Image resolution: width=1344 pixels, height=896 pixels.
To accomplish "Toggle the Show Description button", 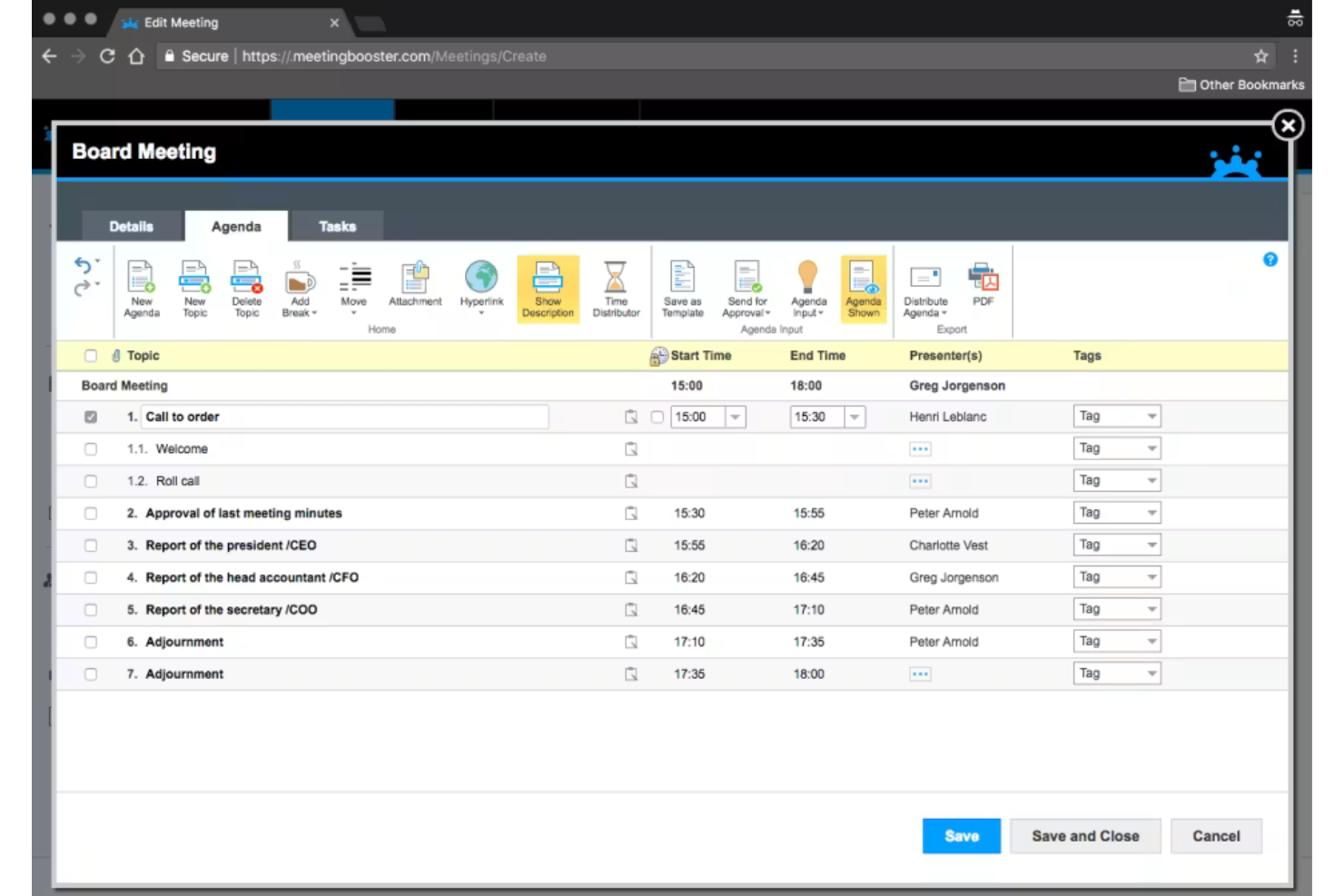I will tap(548, 289).
